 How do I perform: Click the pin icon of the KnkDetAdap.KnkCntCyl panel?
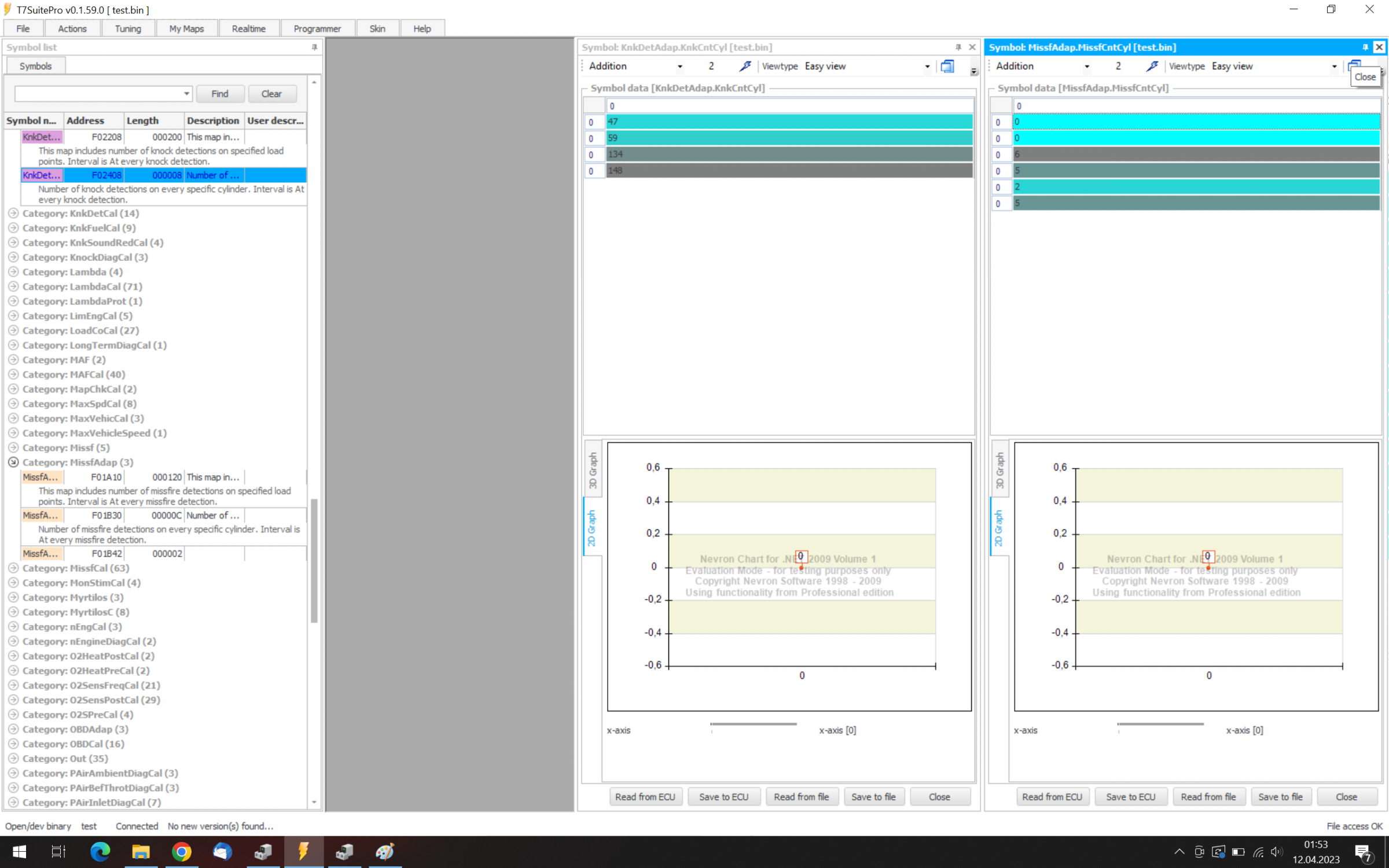[x=958, y=47]
